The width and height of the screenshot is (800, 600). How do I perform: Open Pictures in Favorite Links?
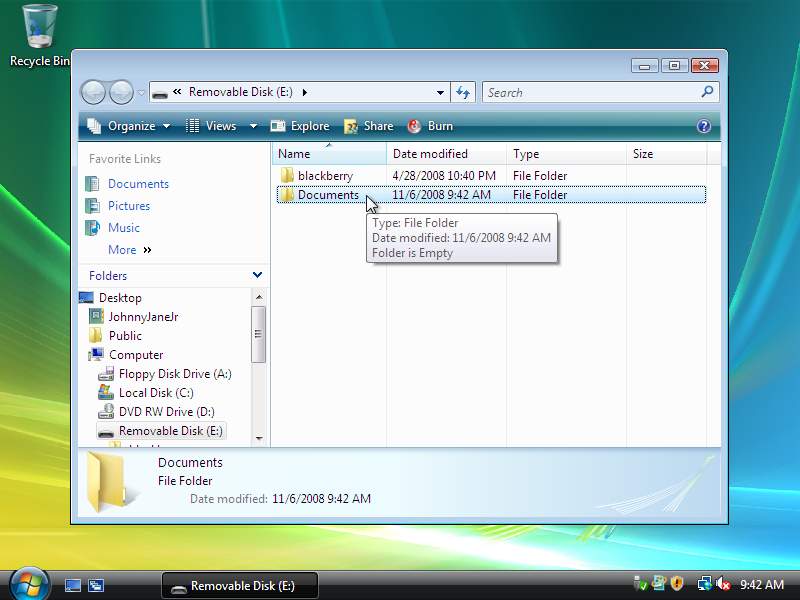click(129, 206)
